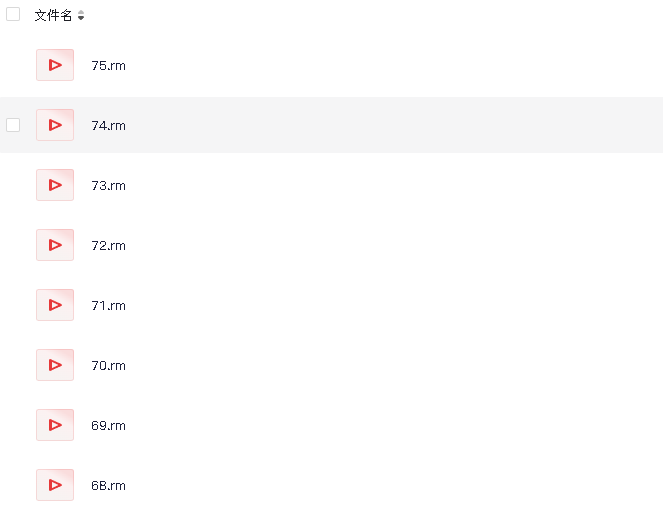Open the file named 75.rm
The height and width of the screenshot is (523, 663).
point(109,66)
